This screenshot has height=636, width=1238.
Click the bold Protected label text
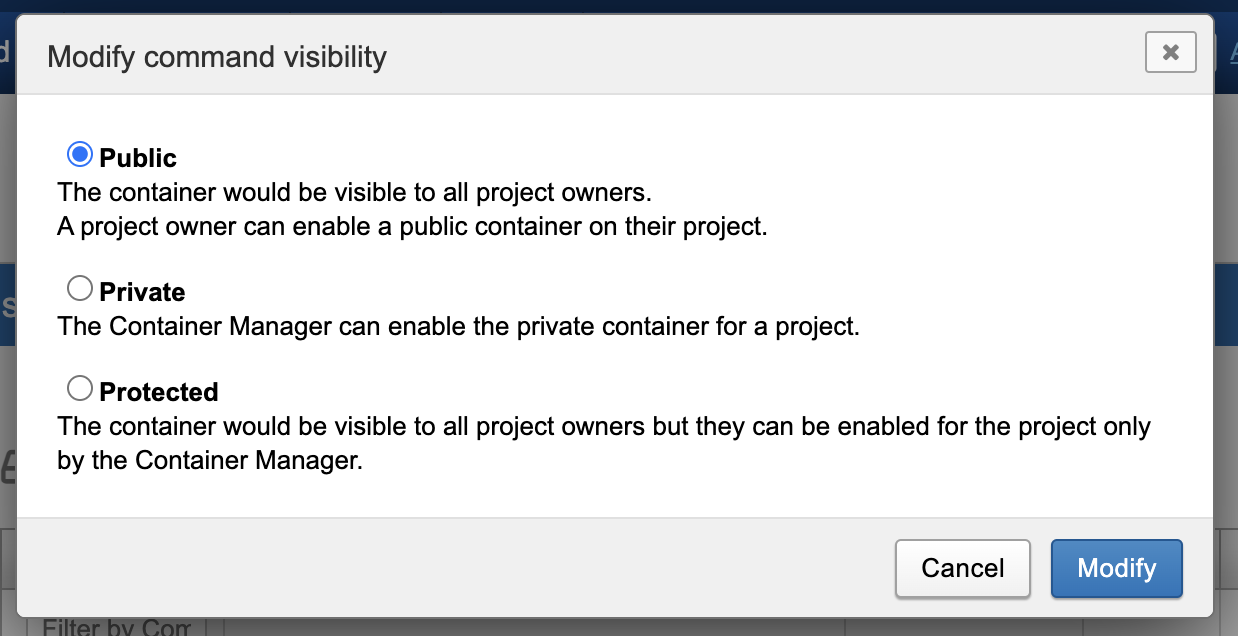[159, 391]
